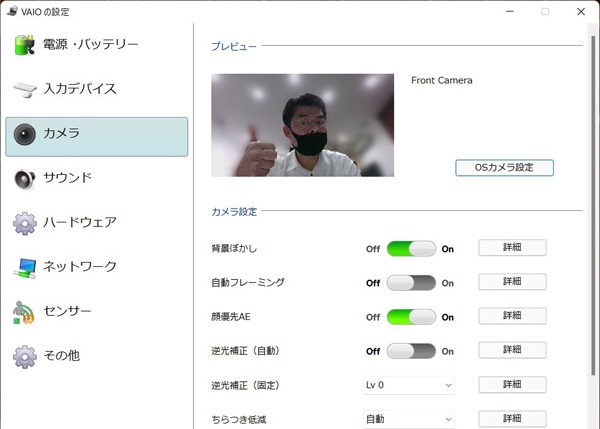Click the keyboard icon beside 入力デバイス
The height and width of the screenshot is (429, 600).
(25, 90)
